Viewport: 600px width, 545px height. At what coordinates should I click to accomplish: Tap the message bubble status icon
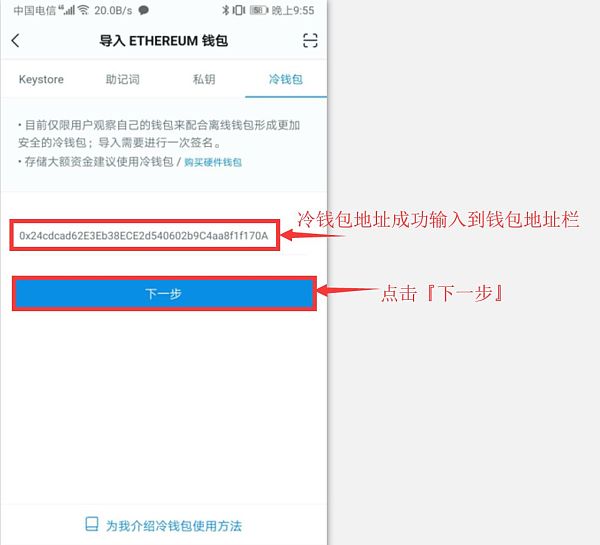[143, 10]
